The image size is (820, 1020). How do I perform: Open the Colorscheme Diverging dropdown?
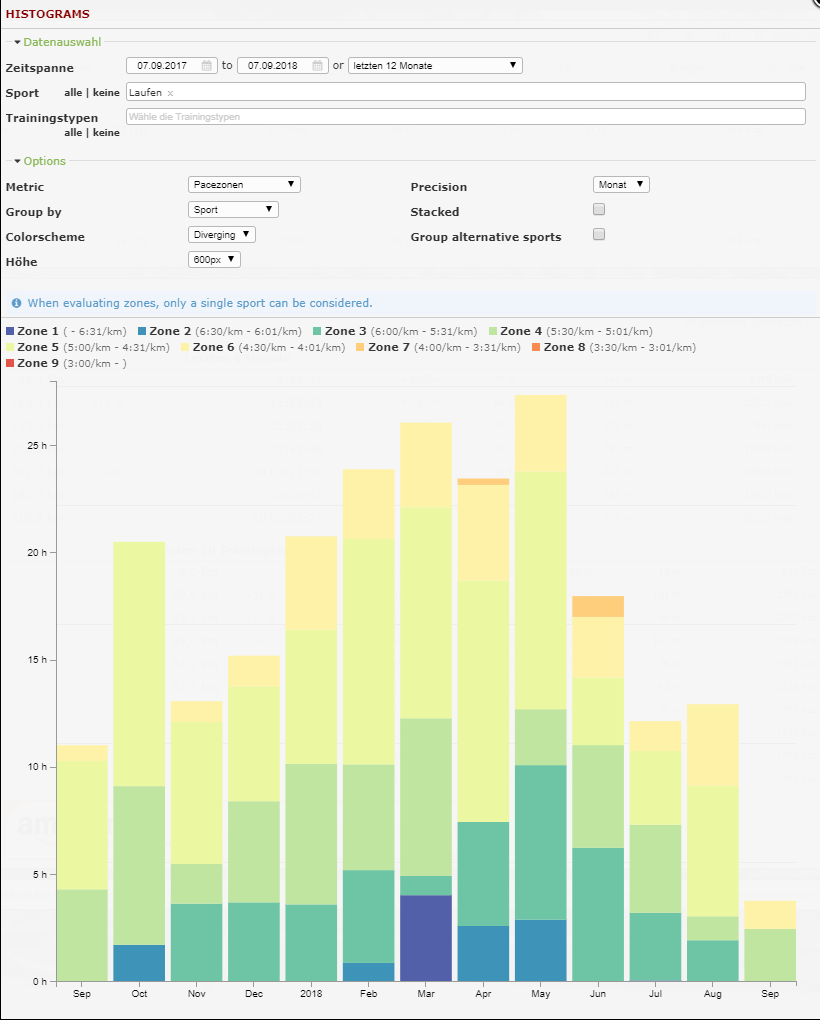point(222,235)
